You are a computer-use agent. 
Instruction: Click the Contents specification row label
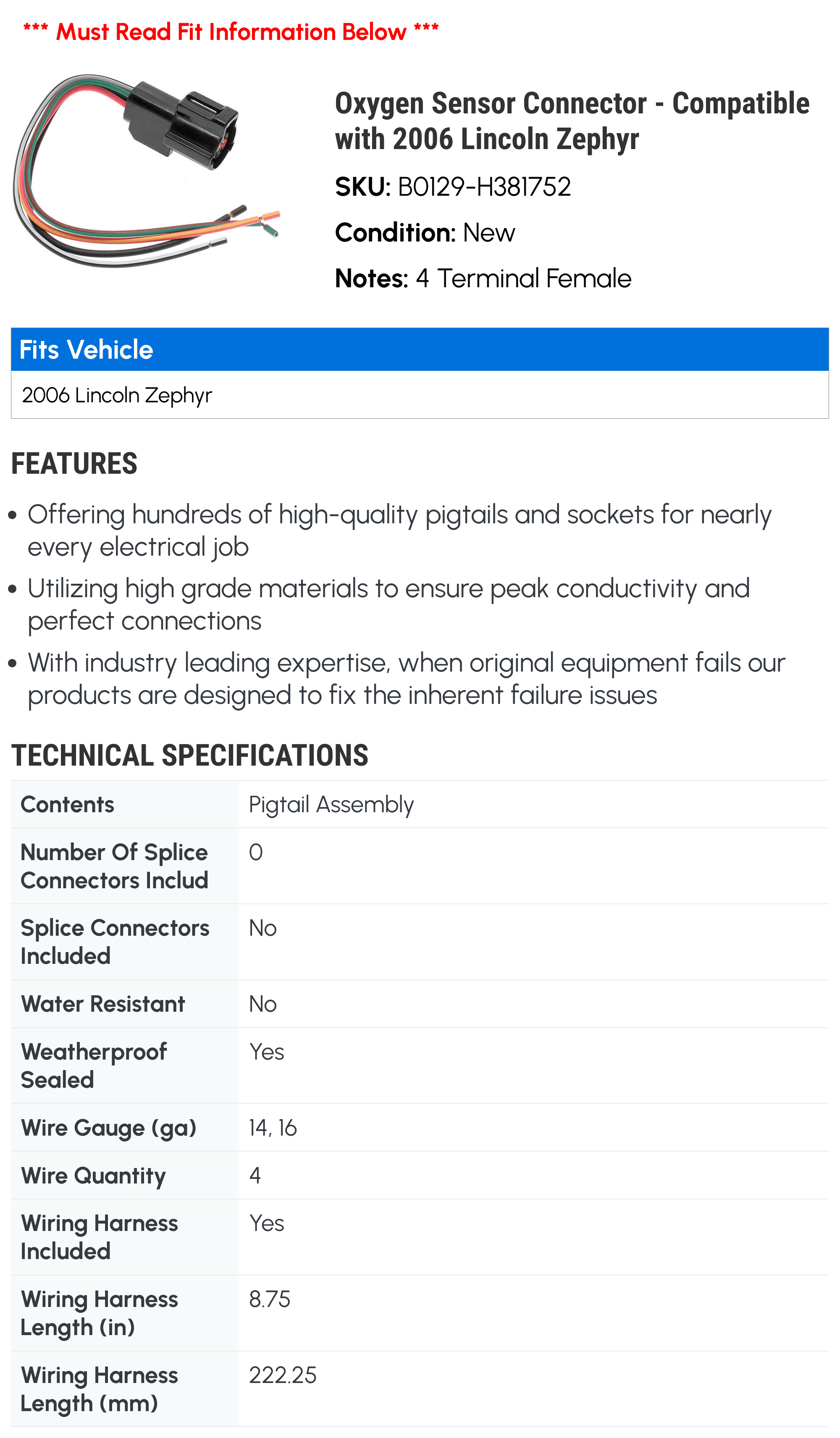[67, 804]
